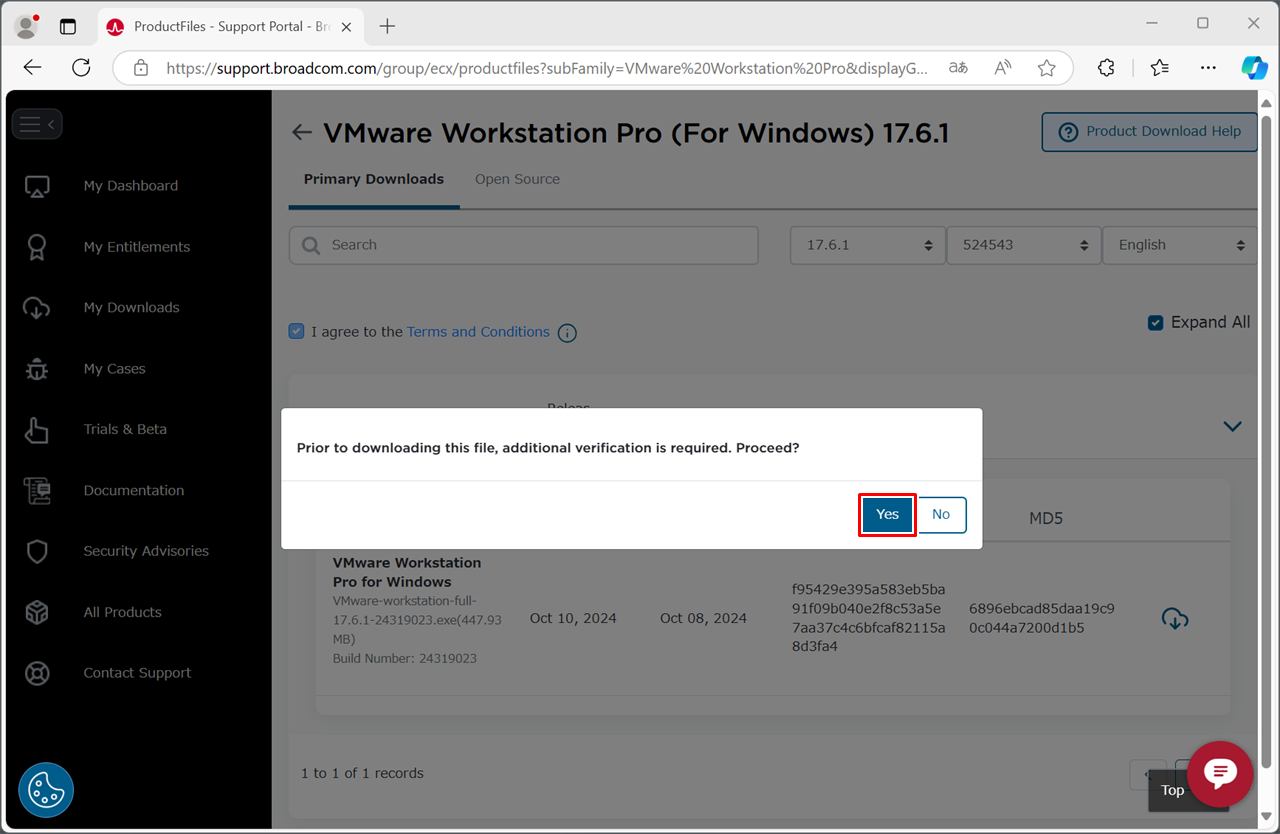
Task: Open My Downloads in the sidebar
Action: [x=131, y=307]
